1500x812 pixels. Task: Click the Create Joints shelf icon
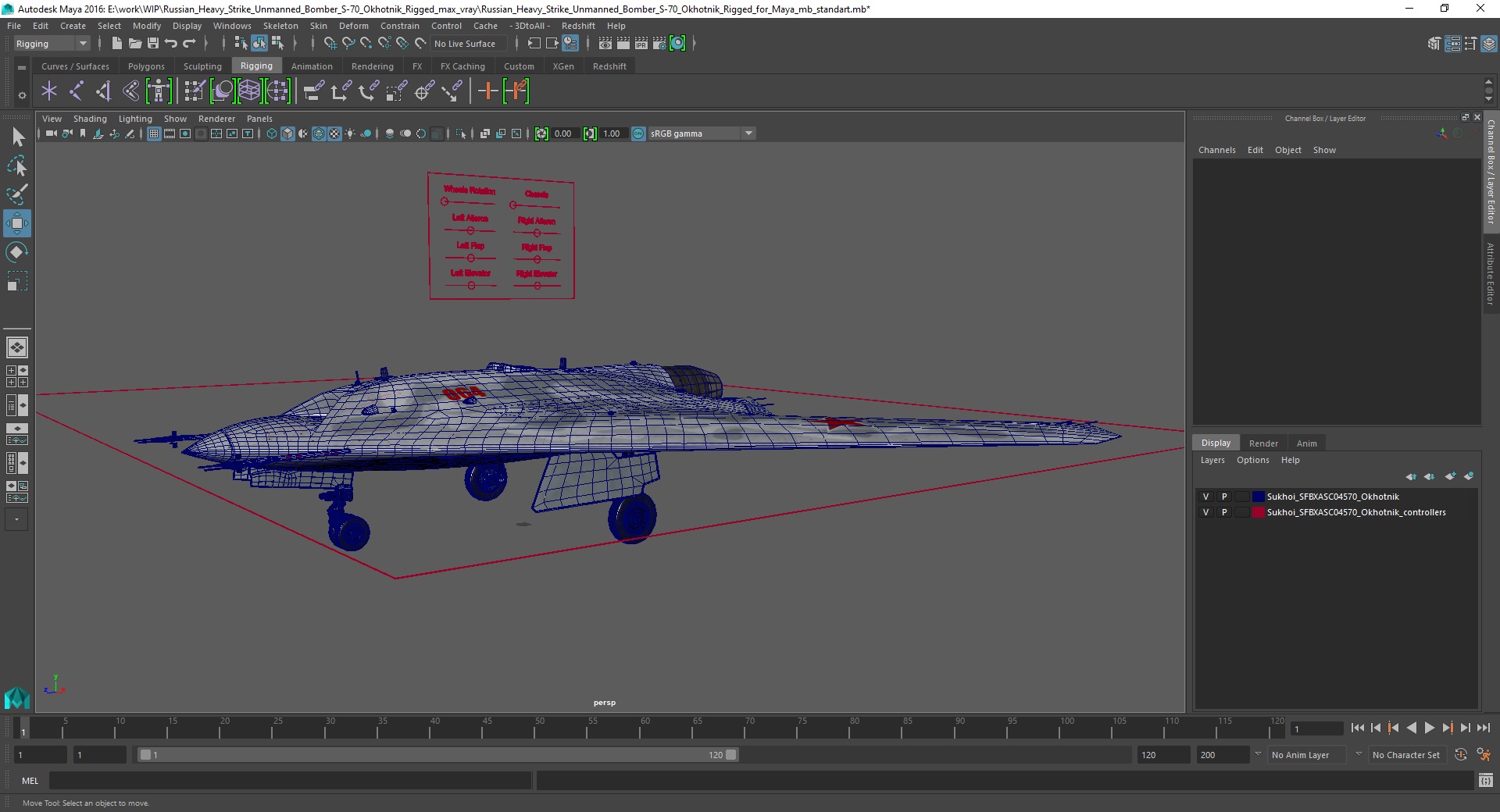coord(77,91)
